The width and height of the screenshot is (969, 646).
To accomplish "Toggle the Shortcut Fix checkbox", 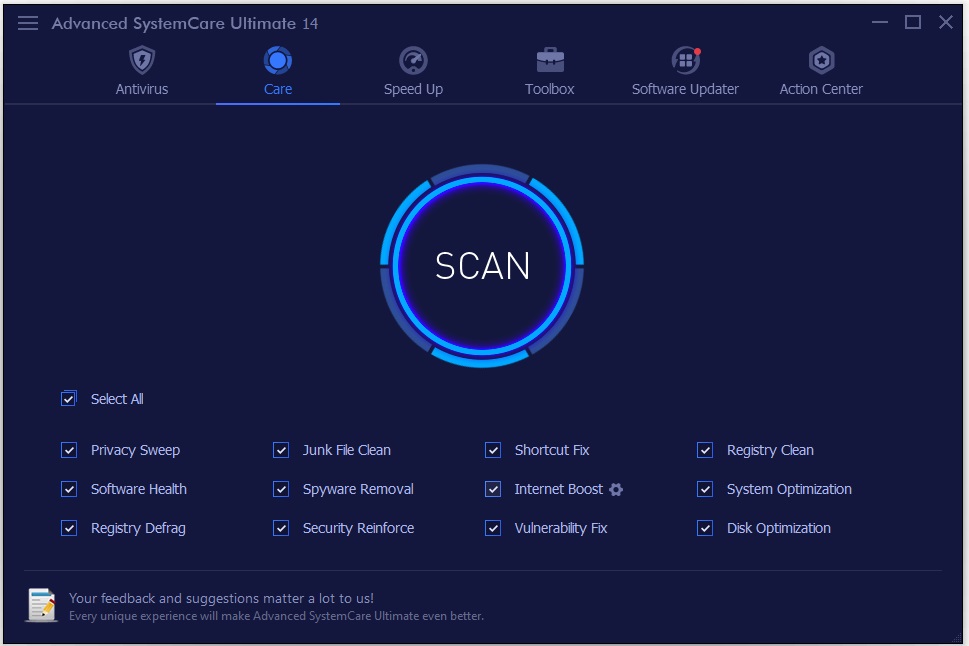I will [x=493, y=450].
